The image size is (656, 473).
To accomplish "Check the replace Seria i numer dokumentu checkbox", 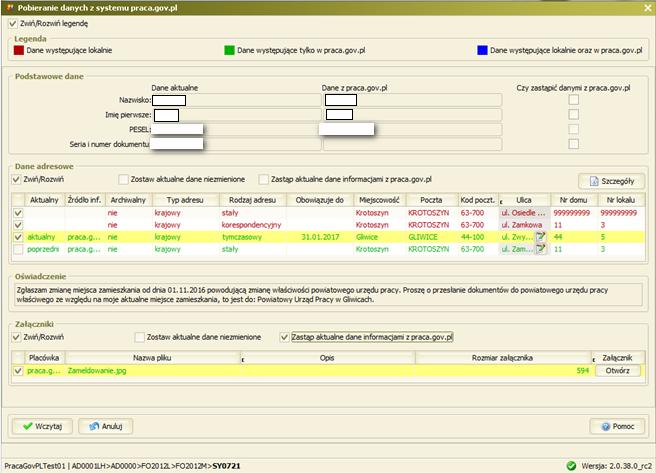I will [574, 144].
